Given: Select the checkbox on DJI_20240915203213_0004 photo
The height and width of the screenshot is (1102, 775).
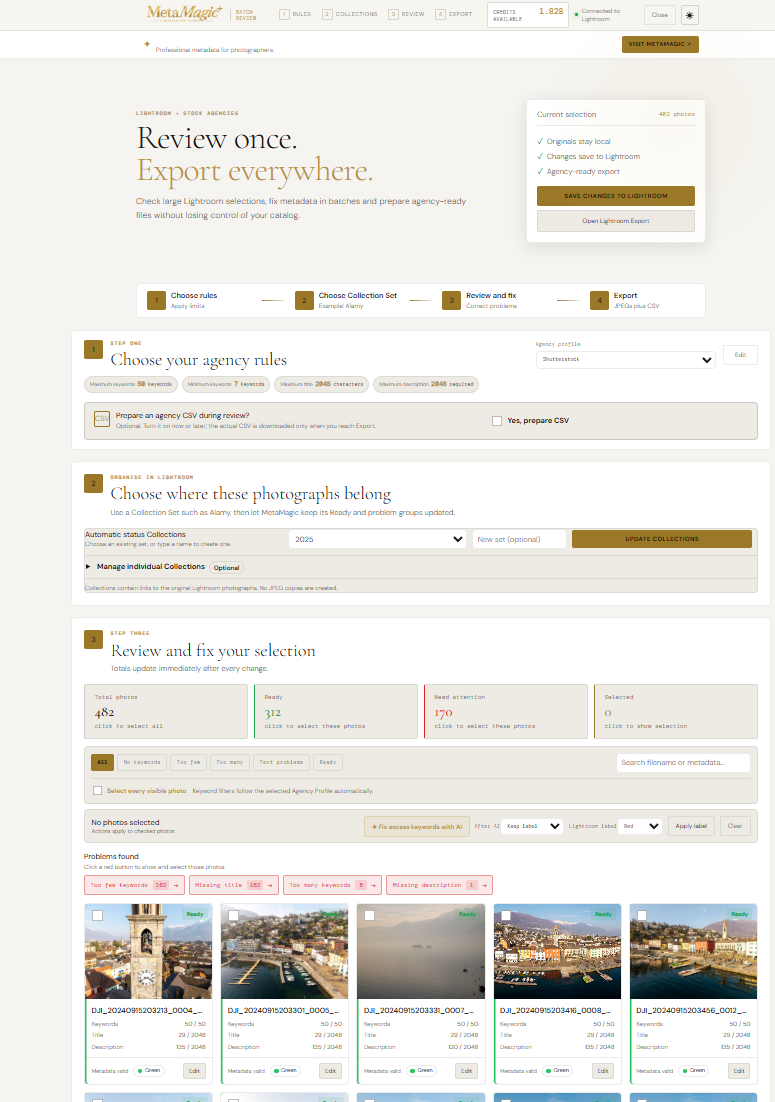Looking at the screenshot, I should pyautogui.click(x=98, y=915).
